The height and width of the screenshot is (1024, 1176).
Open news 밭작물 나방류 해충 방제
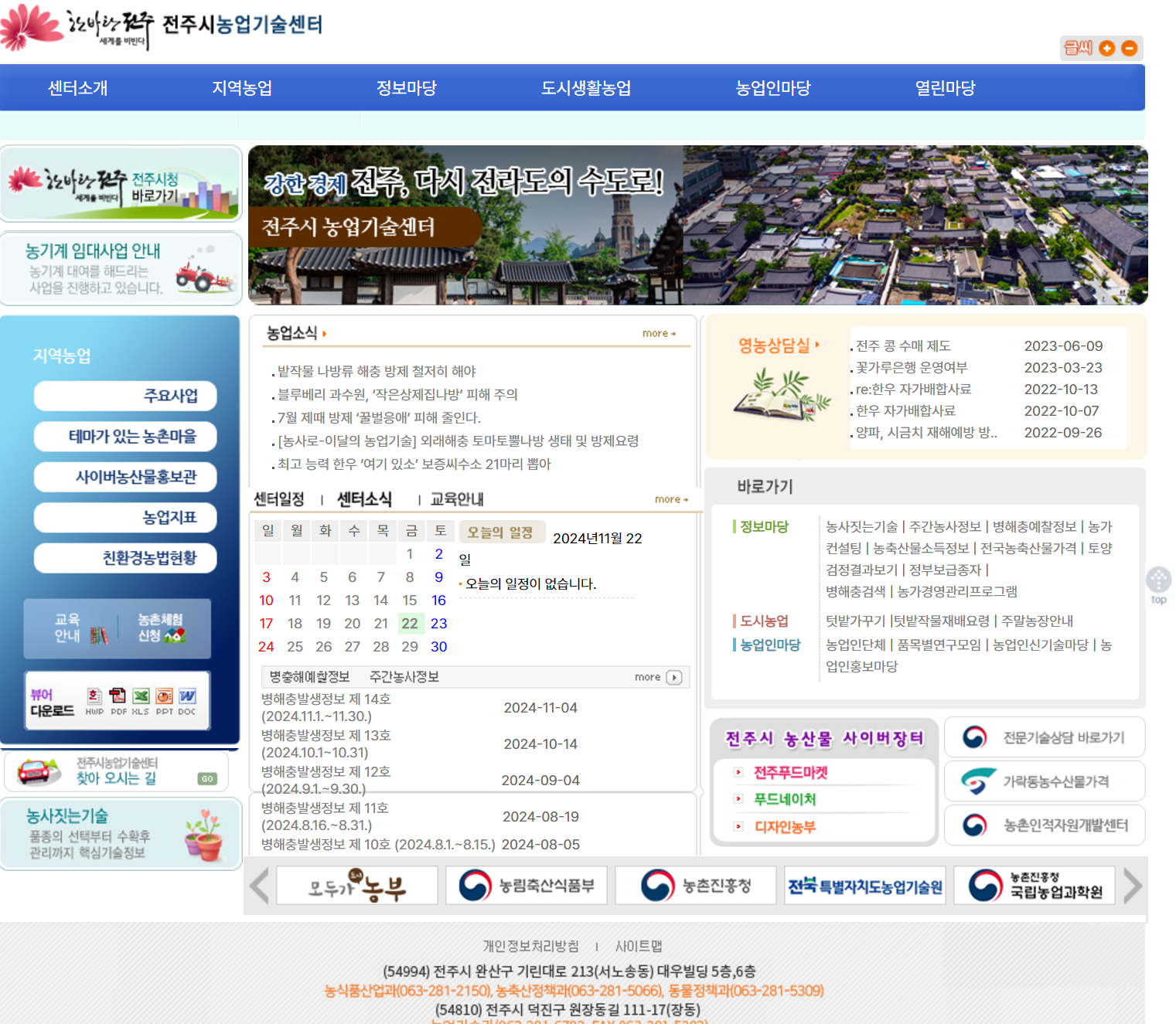(377, 372)
